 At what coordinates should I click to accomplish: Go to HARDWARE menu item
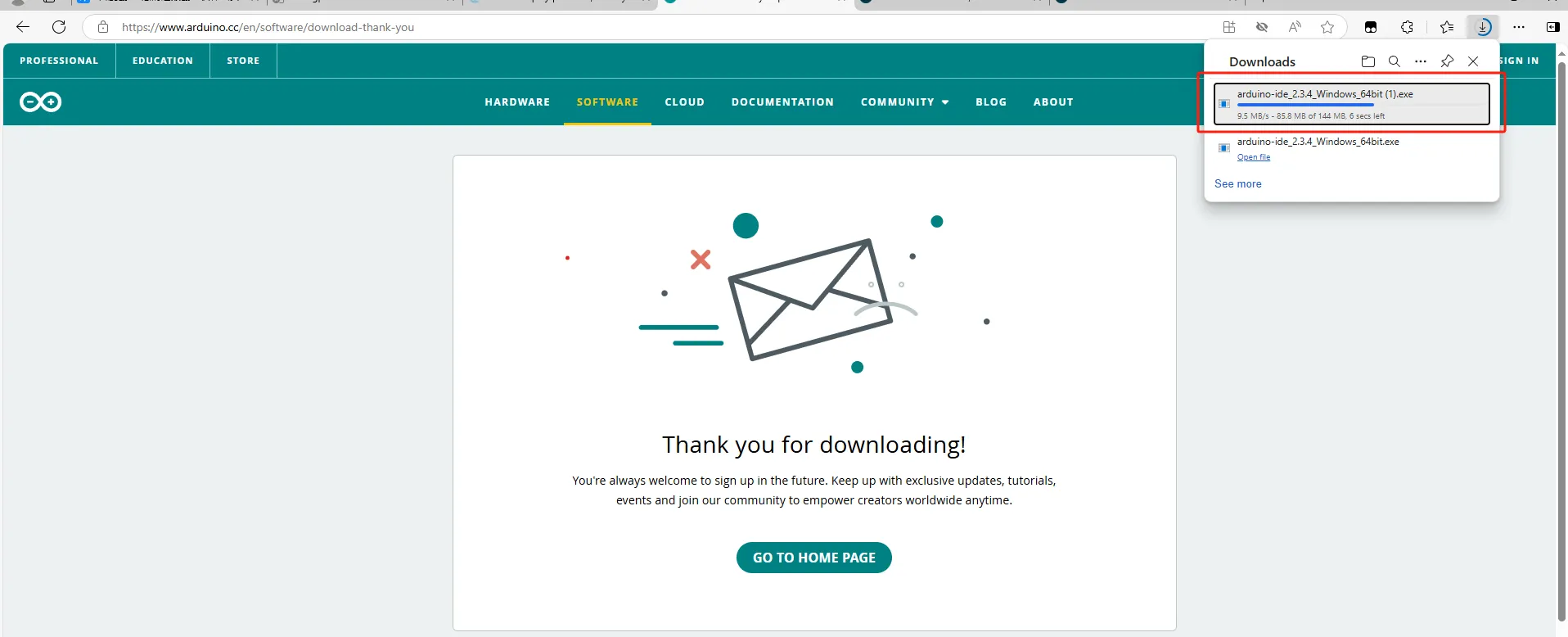tap(517, 102)
